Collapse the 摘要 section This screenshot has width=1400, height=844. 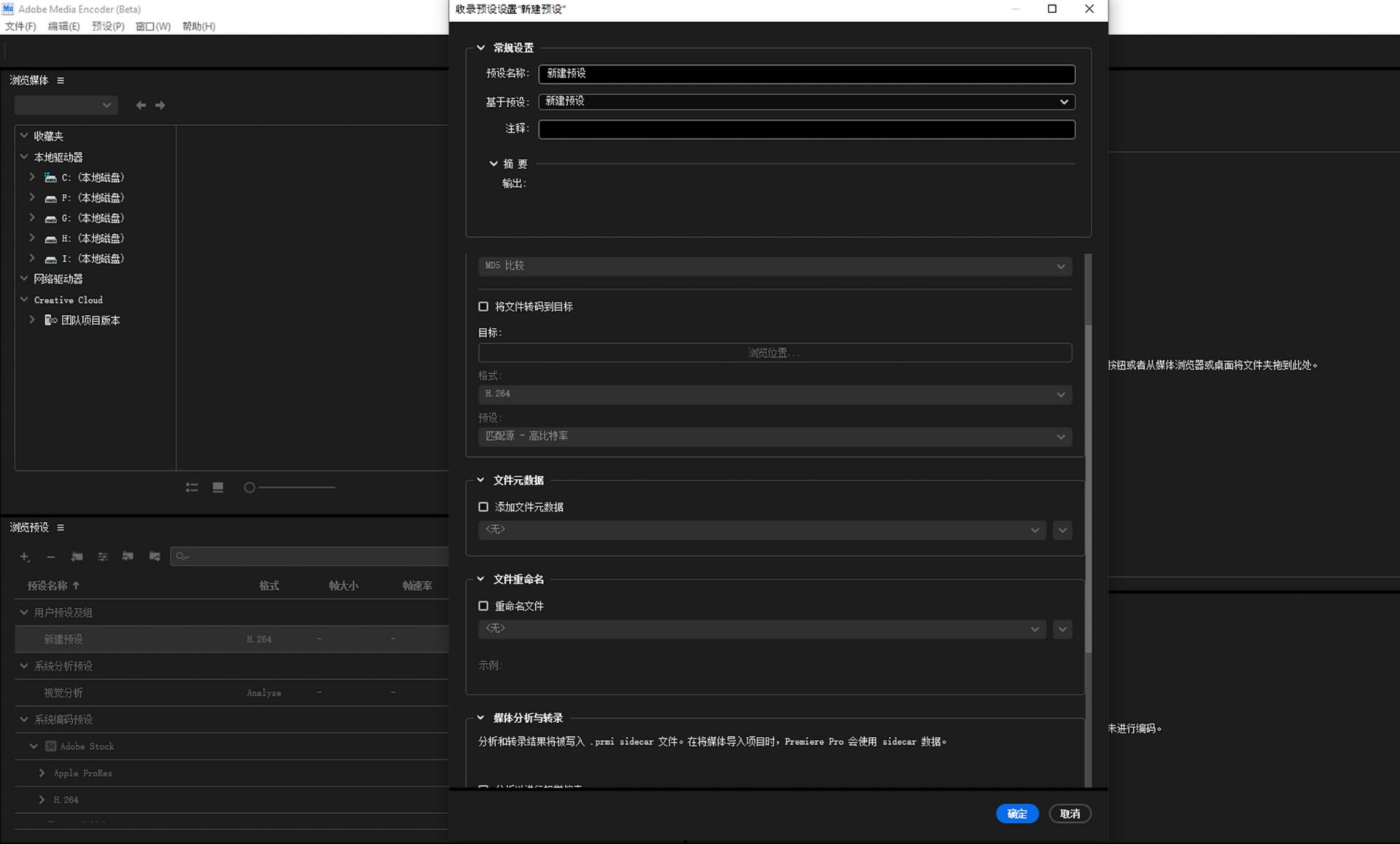click(493, 163)
